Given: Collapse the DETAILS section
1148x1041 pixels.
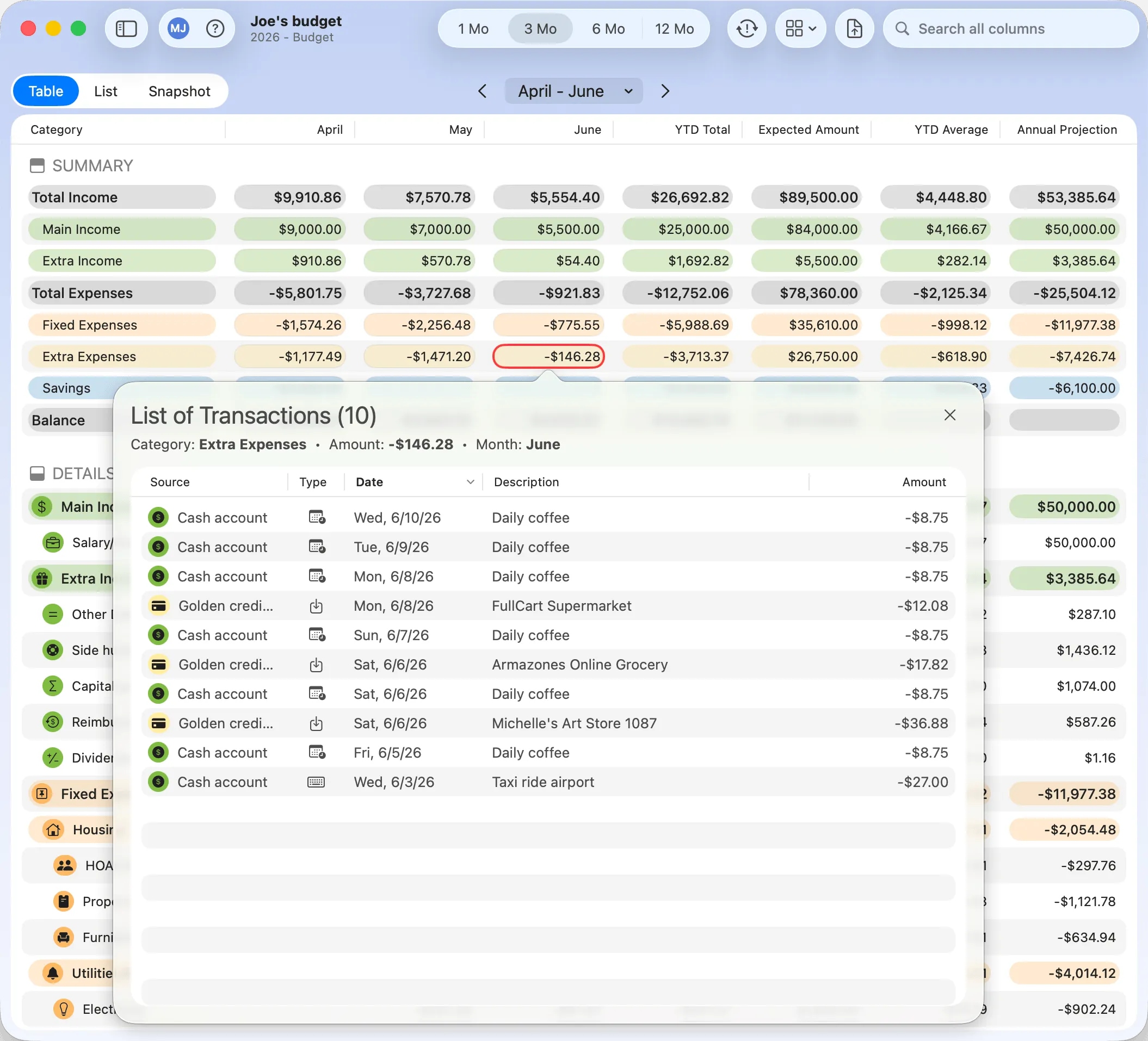Looking at the screenshot, I should pyautogui.click(x=37, y=474).
